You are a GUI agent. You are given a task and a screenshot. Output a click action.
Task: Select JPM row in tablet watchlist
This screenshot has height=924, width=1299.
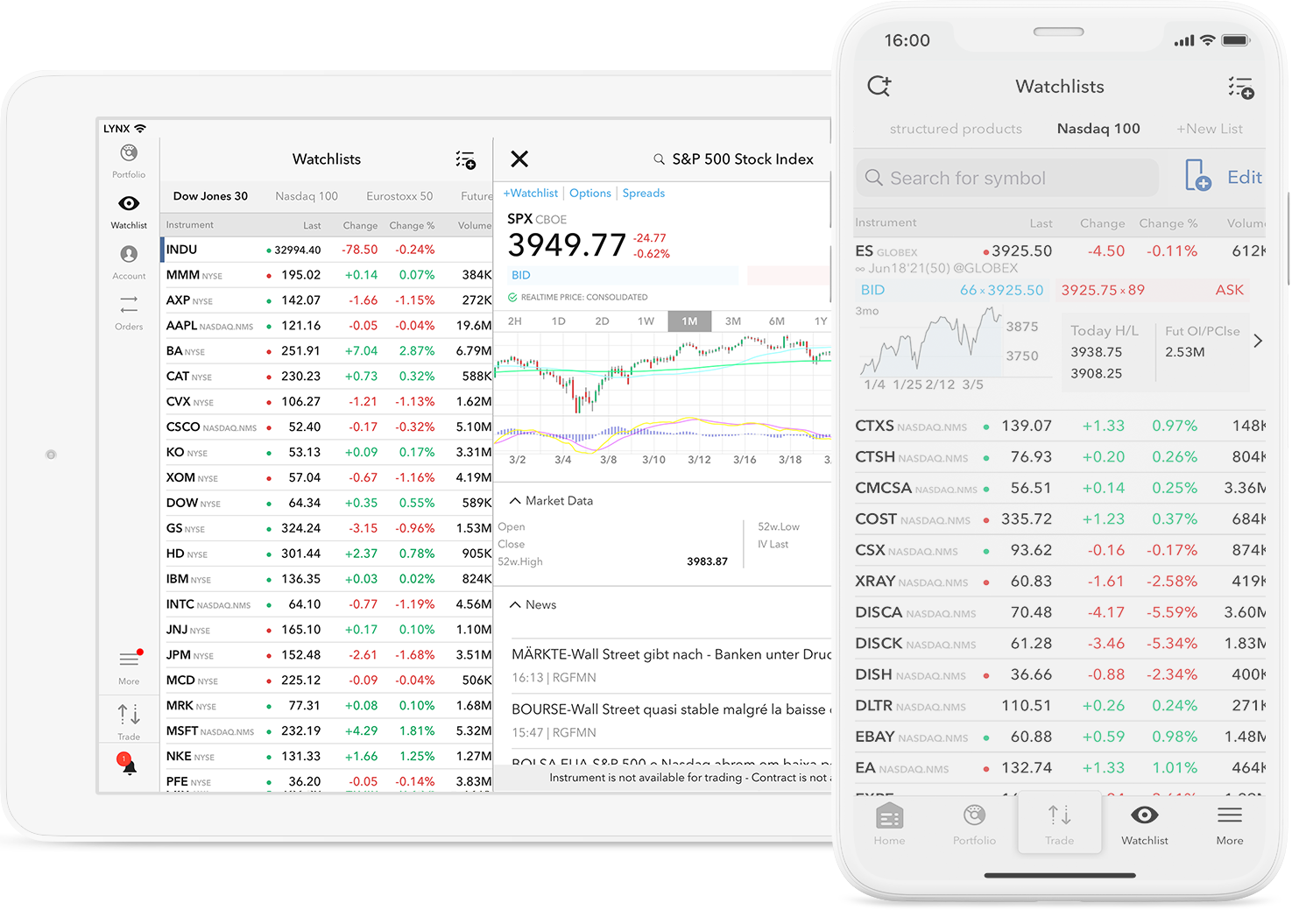328,655
